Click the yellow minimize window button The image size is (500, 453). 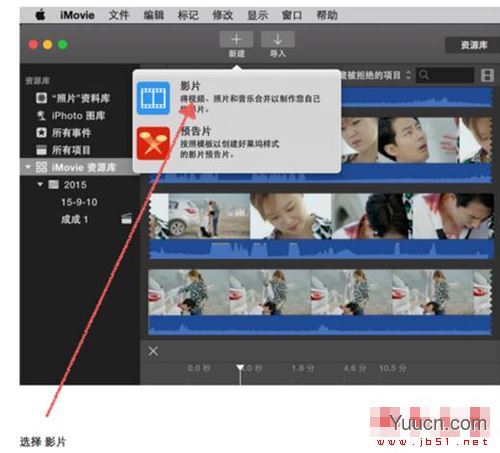click(48, 44)
